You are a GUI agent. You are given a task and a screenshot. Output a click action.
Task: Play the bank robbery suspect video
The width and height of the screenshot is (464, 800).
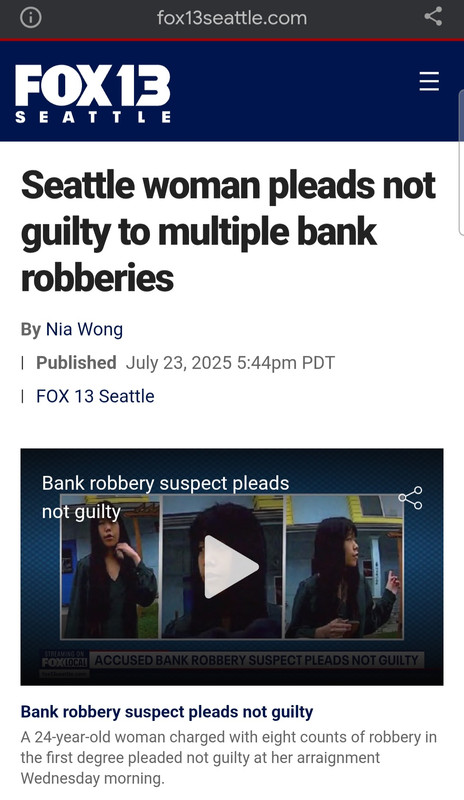[232, 566]
